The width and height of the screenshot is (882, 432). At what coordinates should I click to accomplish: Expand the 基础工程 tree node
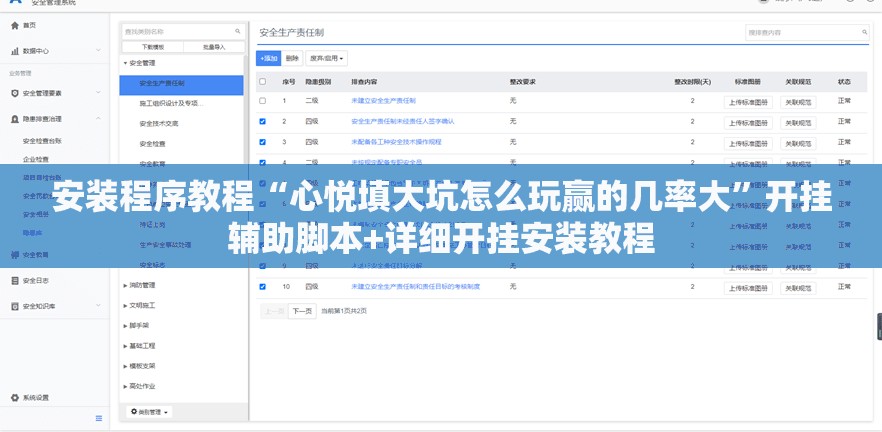coord(125,346)
